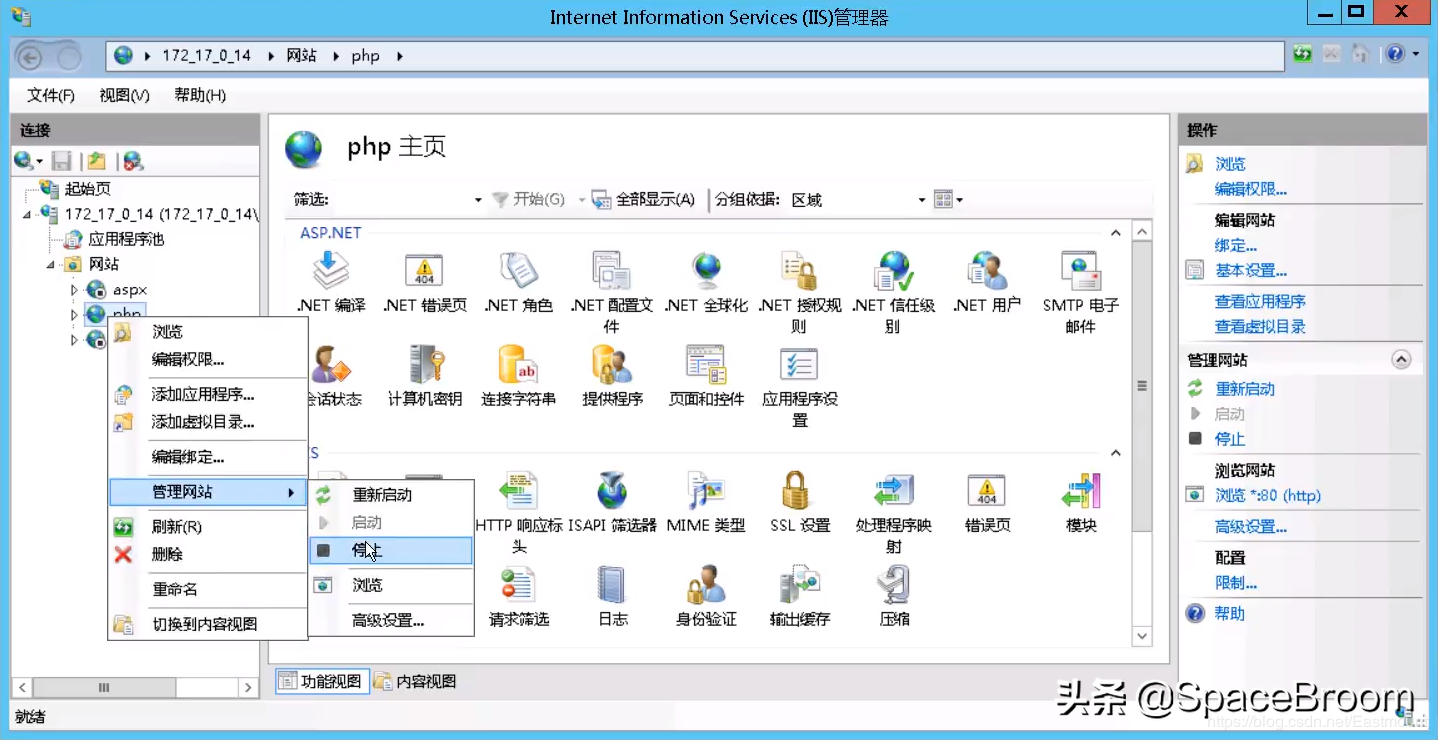Collapse the 网站 tree node
The image size is (1438, 740).
click(50, 265)
